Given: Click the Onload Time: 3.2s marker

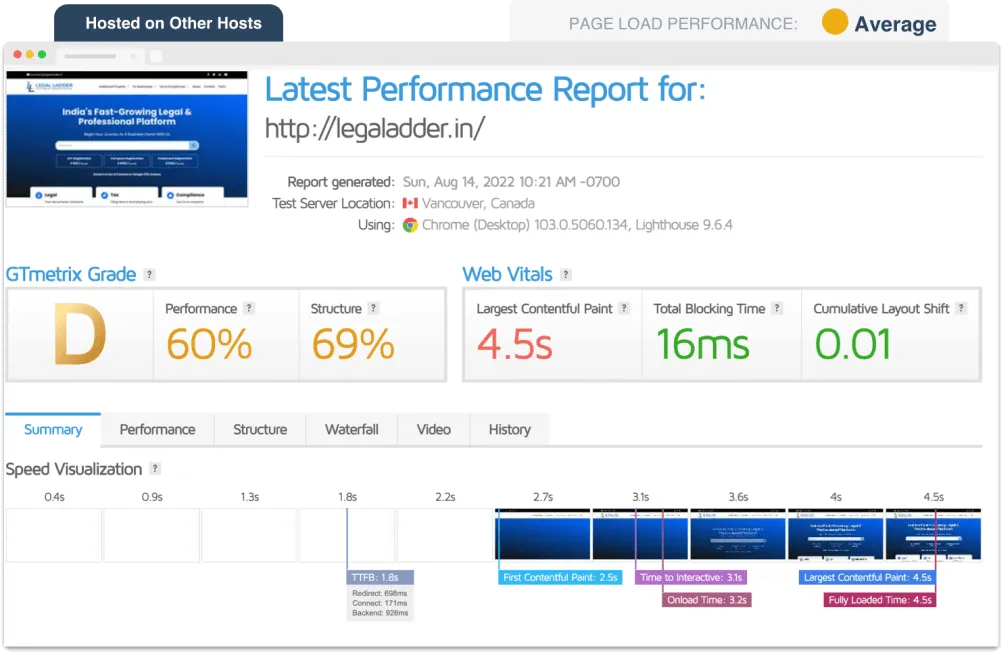Looking at the screenshot, I should pos(707,600).
